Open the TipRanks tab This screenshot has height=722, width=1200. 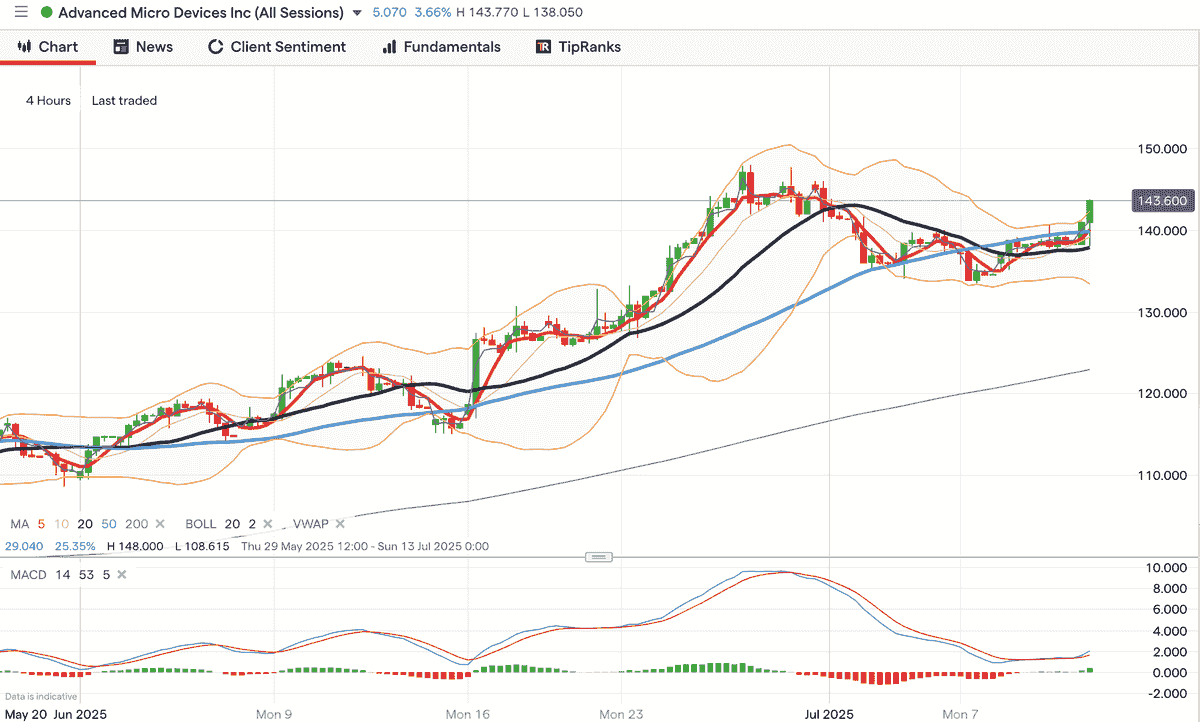[578, 47]
